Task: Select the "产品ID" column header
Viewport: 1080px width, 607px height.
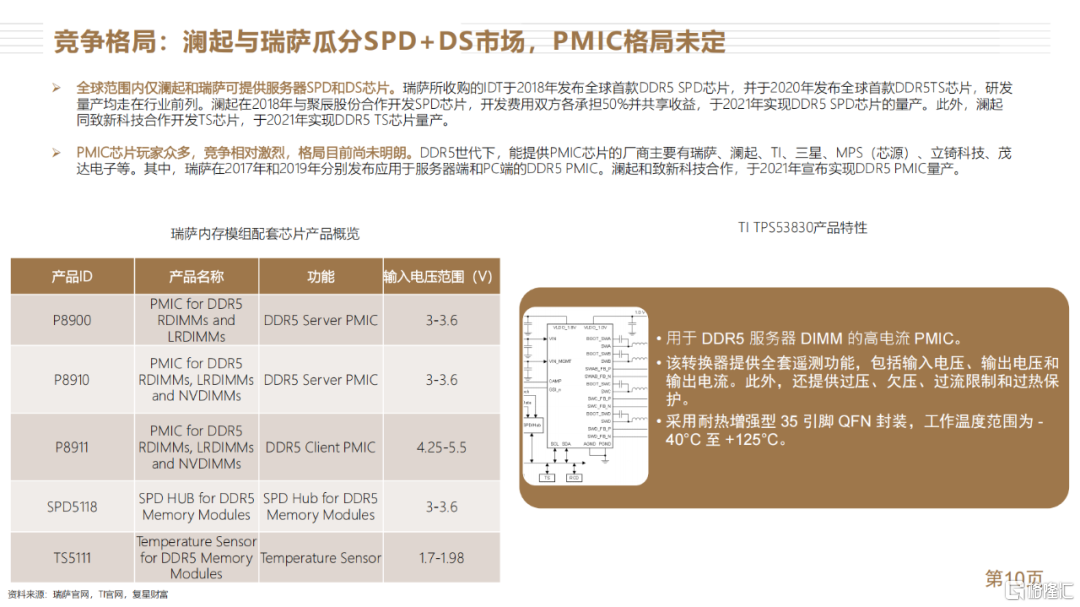Action: [72, 276]
